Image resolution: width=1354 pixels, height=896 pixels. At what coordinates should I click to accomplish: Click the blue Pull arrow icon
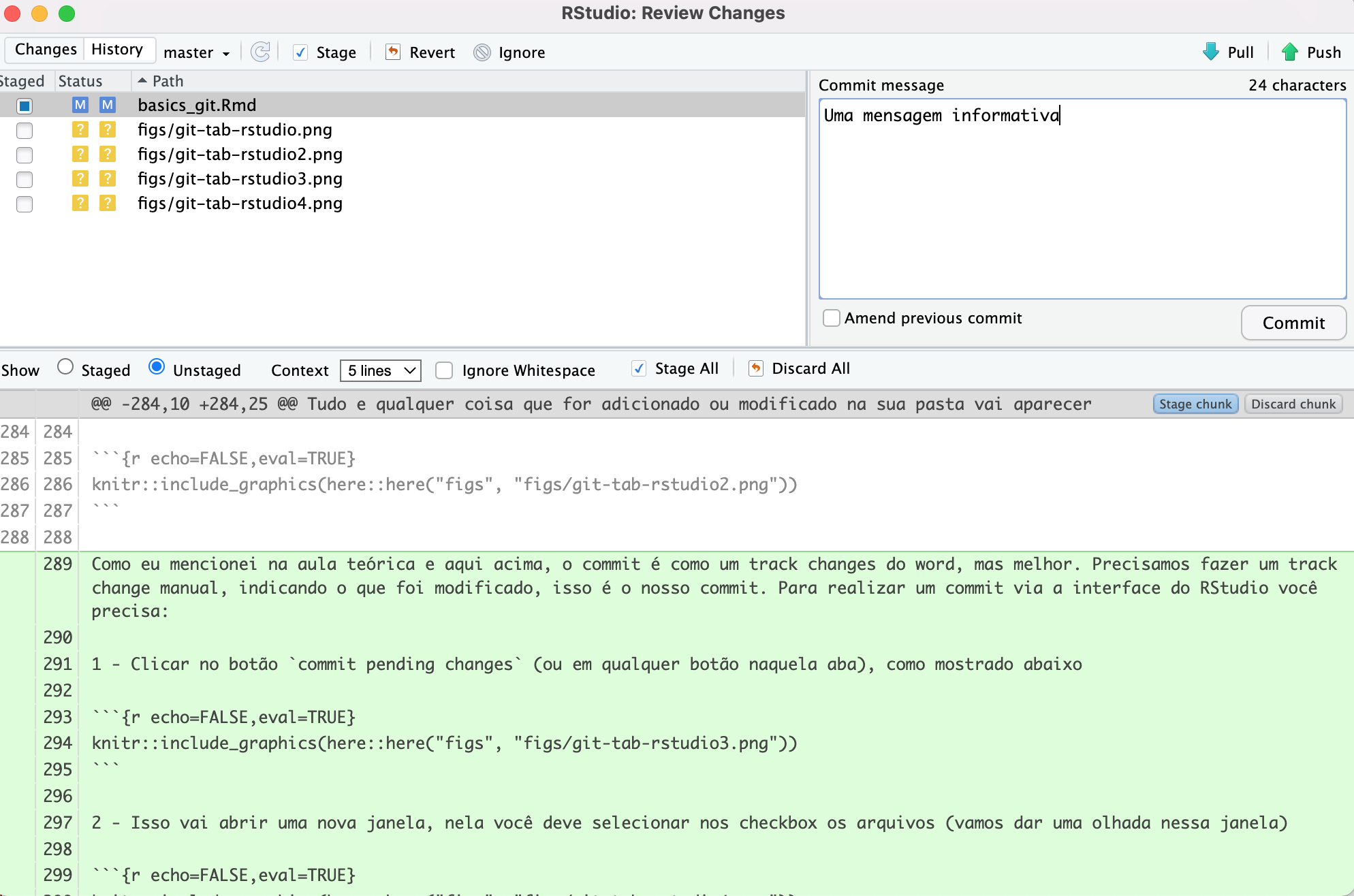(x=1211, y=52)
